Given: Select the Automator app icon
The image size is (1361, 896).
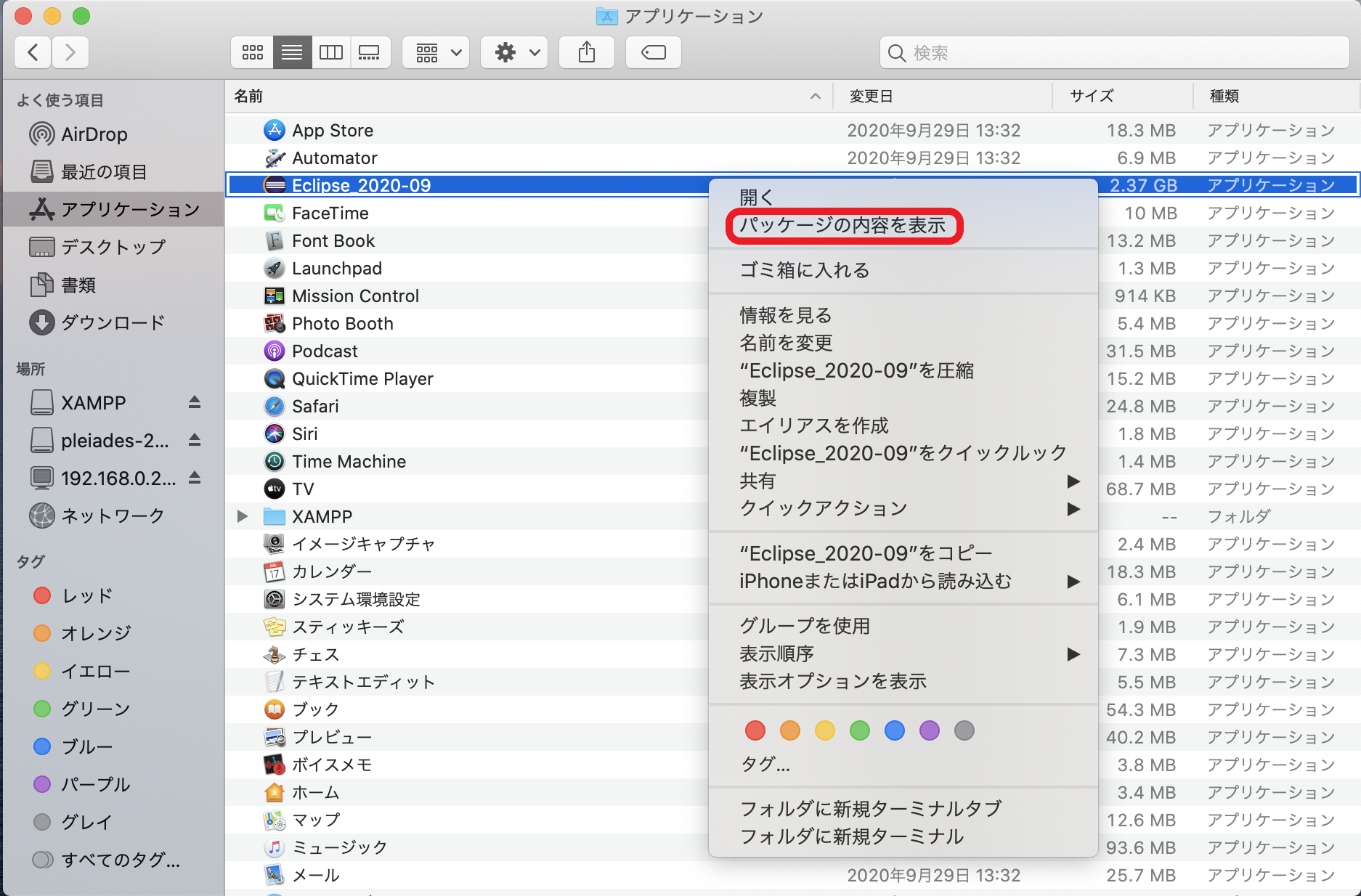Looking at the screenshot, I should 274,158.
